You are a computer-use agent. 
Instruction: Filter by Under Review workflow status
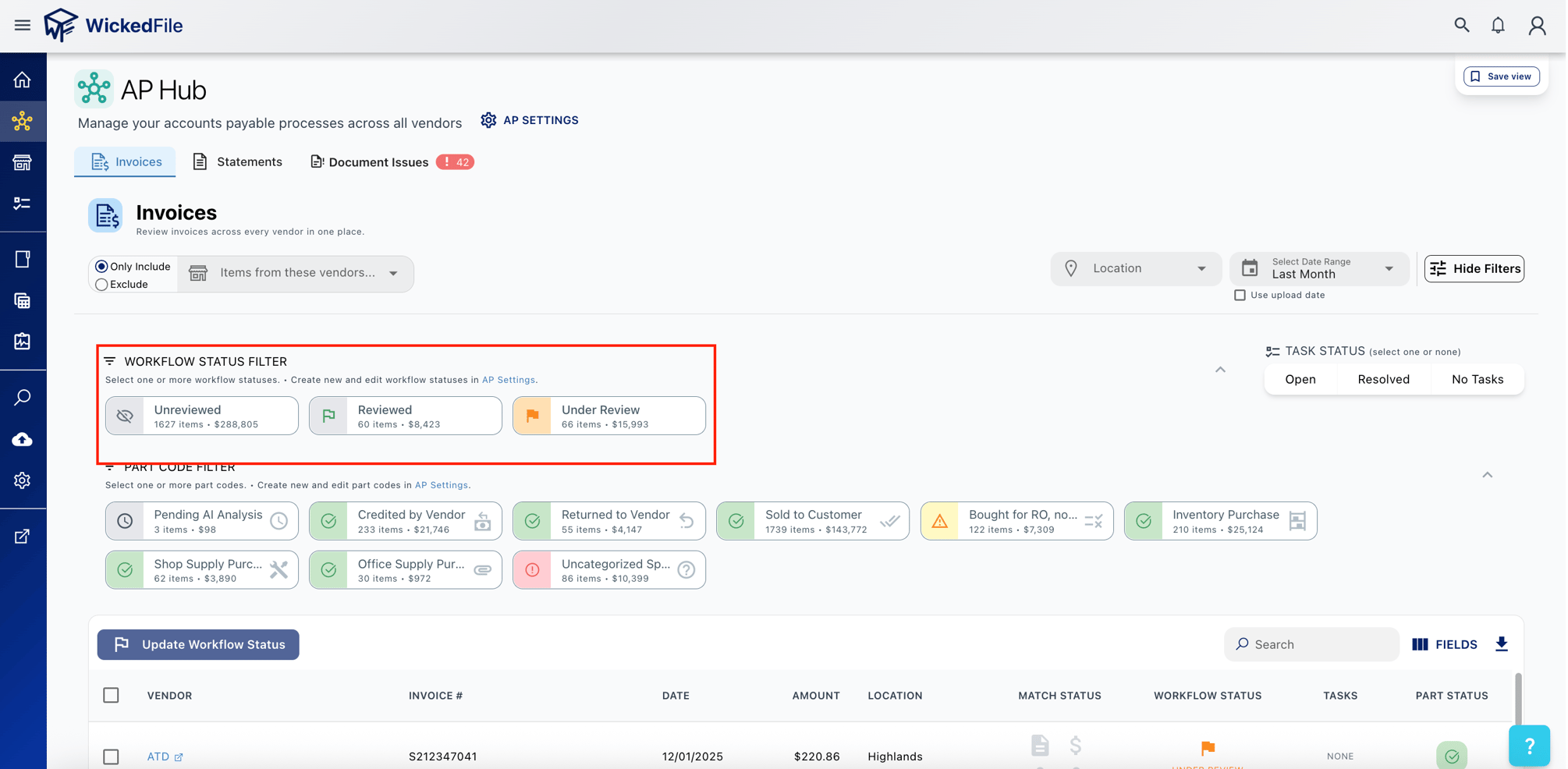click(609, 416)
